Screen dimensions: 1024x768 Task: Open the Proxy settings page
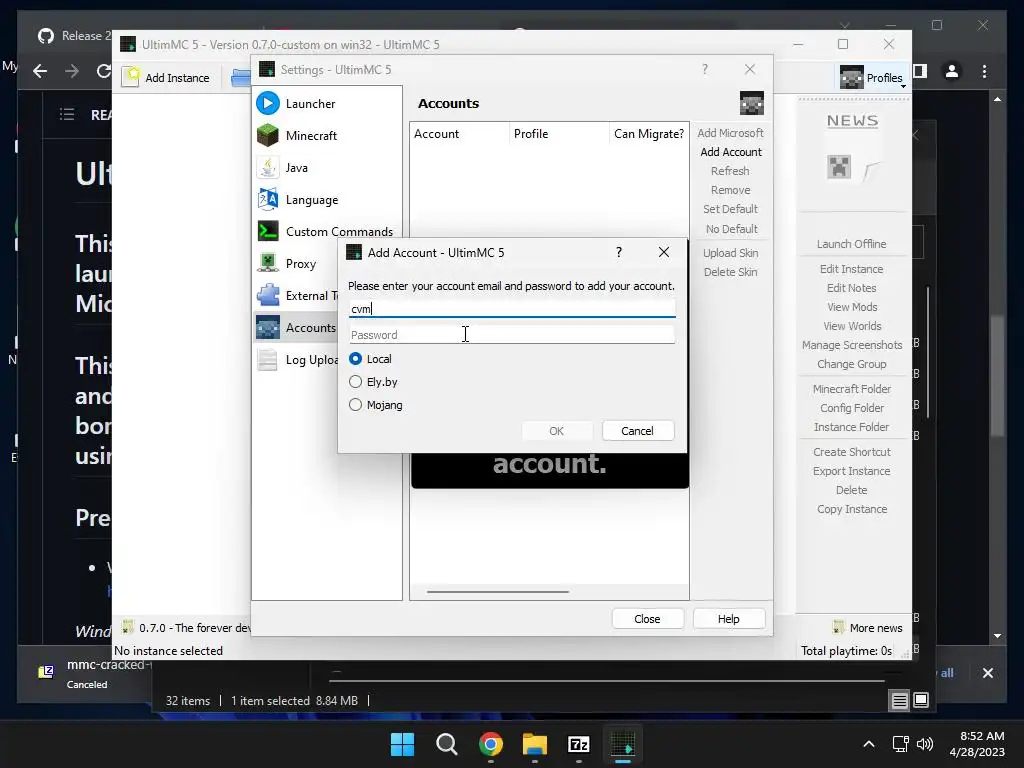(300, 263)
